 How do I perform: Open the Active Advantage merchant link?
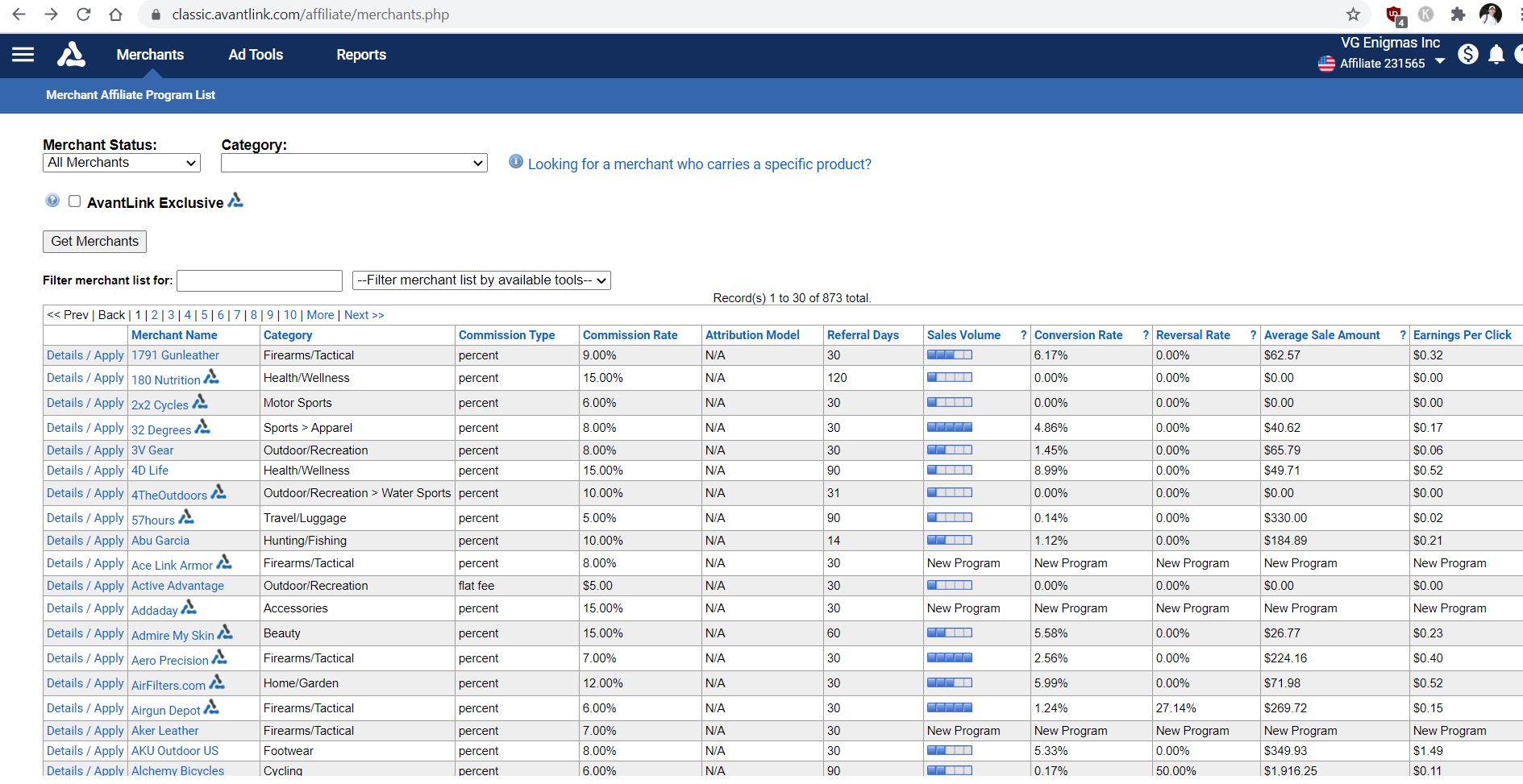tap(178, 586)
